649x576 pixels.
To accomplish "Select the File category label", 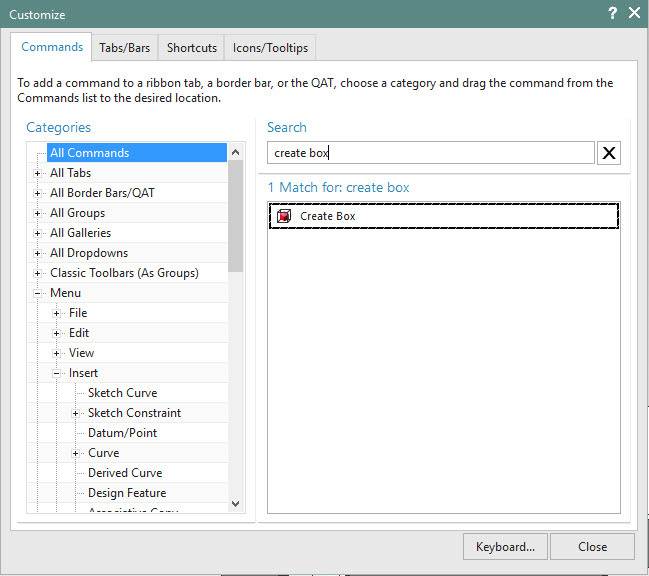I will pos(78,313).
